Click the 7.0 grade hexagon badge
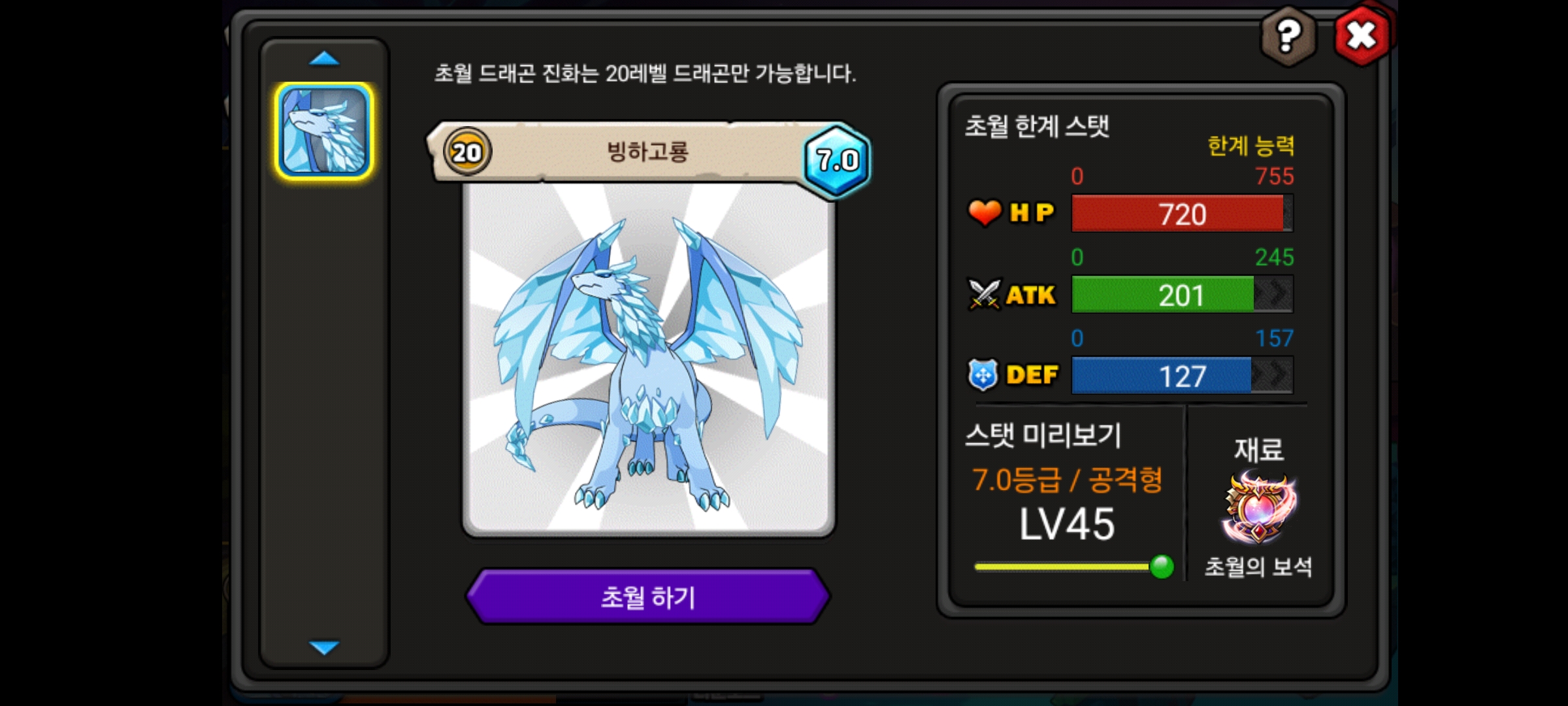Screen dimensions: 1568x706 click(x=837, y=160)
